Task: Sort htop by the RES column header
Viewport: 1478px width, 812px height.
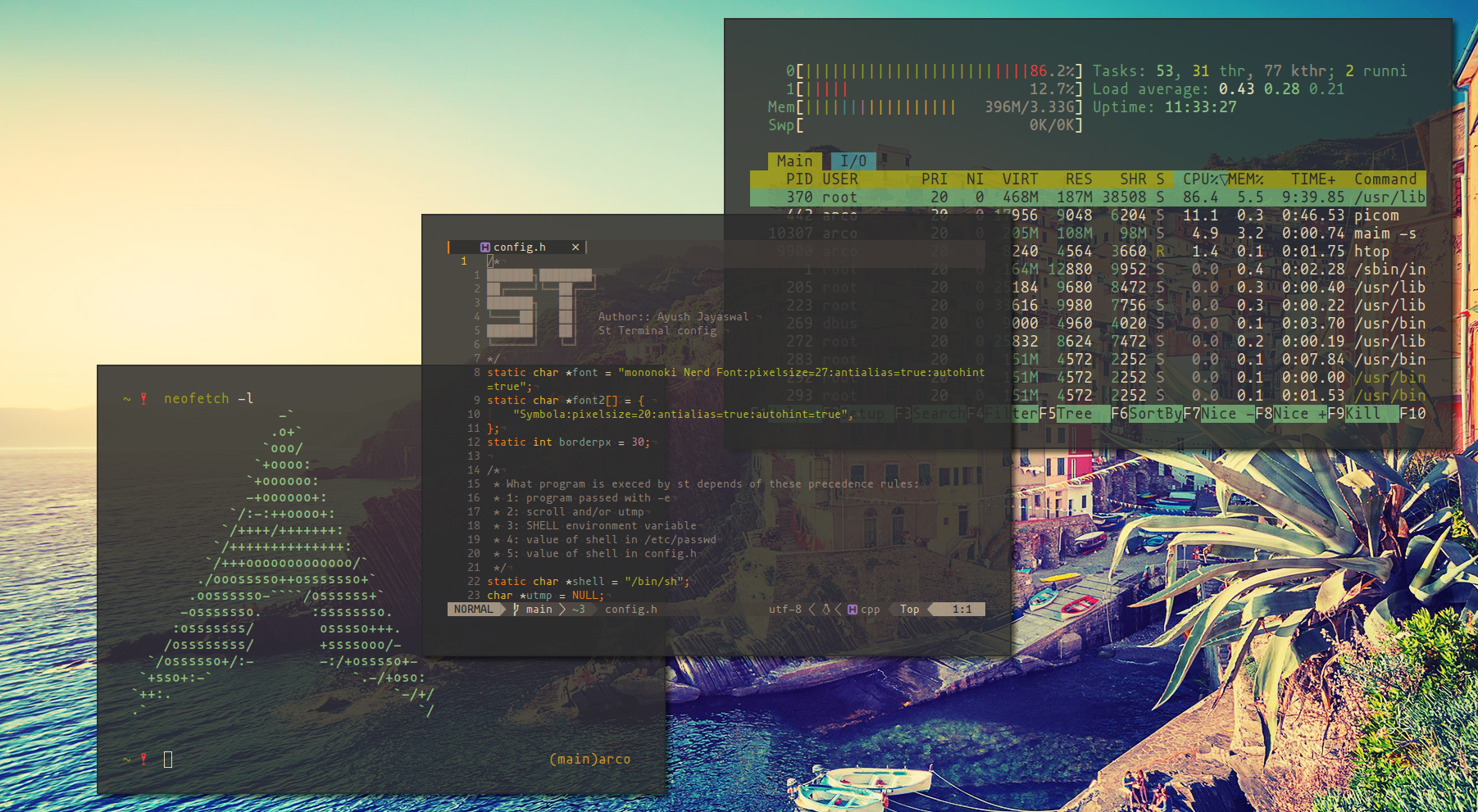Action: [1079, 179]
